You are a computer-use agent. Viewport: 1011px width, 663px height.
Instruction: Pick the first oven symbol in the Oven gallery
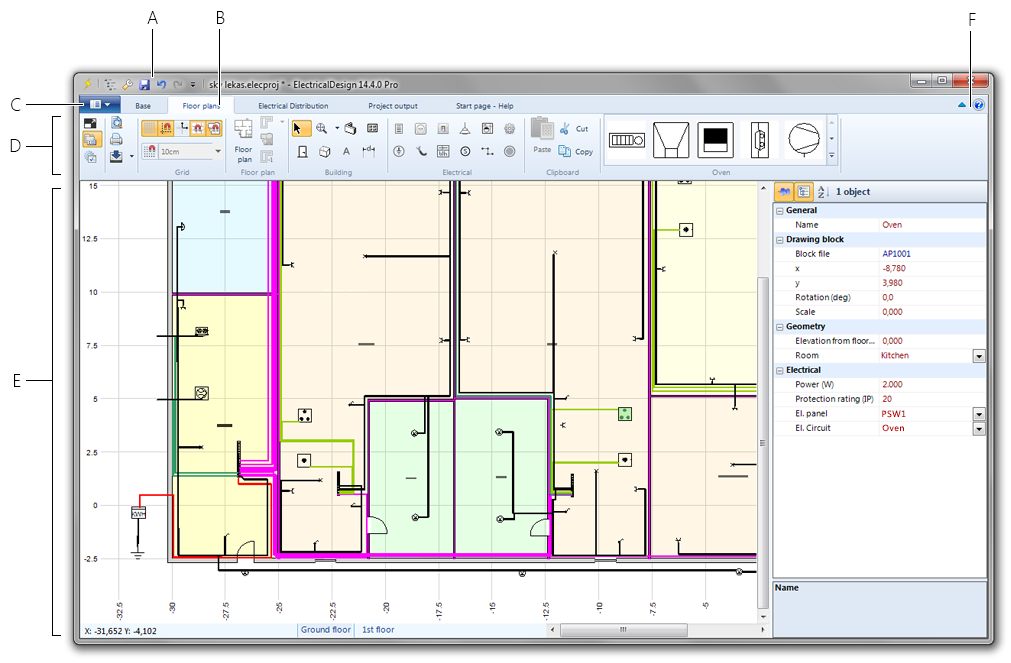point(625,140)
